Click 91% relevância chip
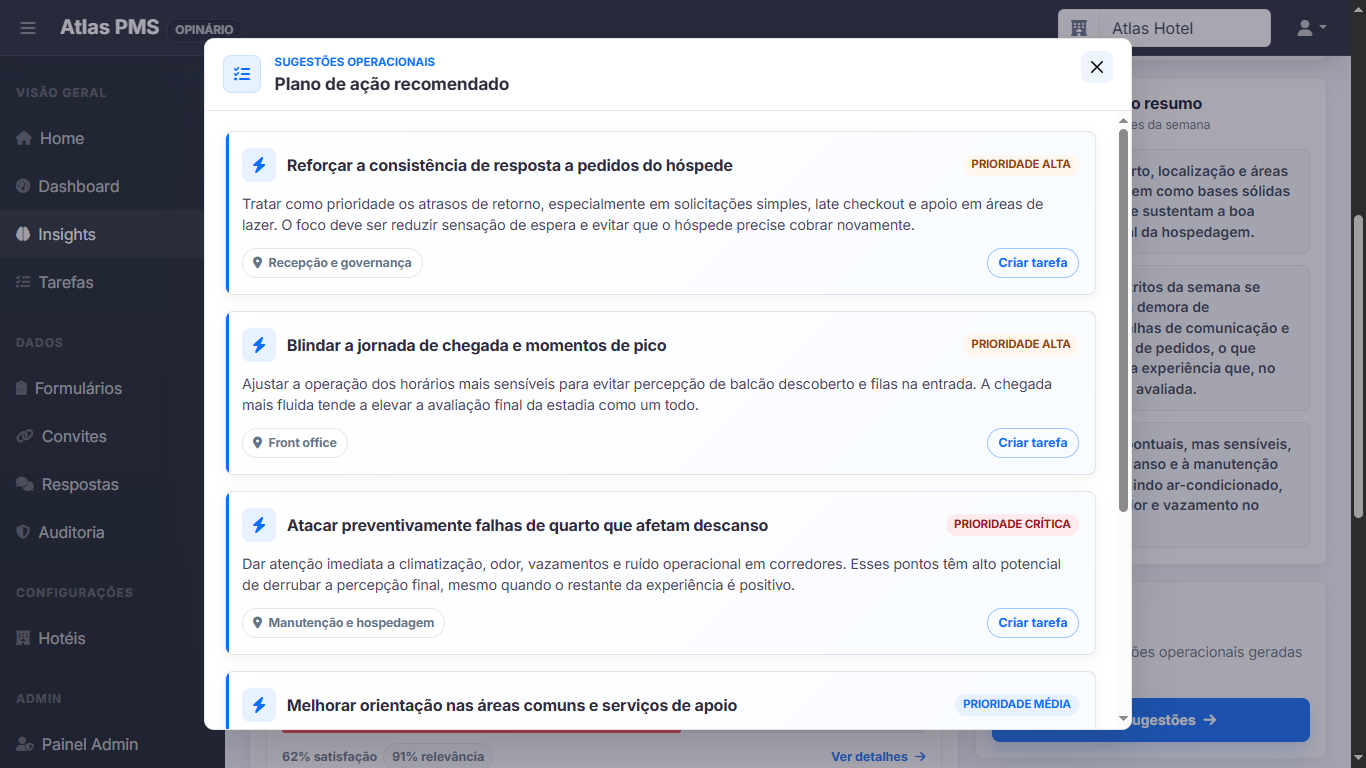Screen dimensions: 1366x768 pos(438,757)
